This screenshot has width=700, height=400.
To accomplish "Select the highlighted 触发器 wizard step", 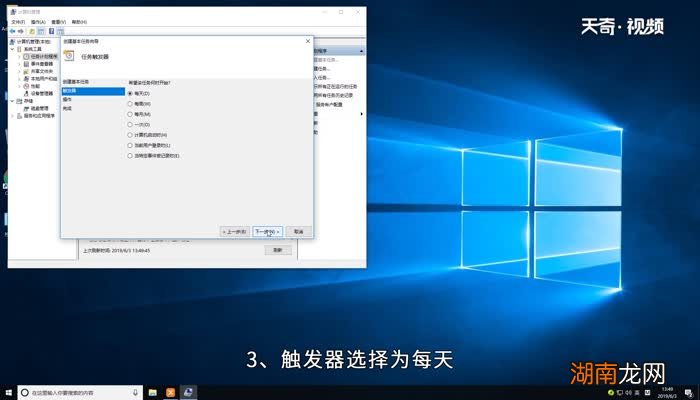I will click(93, 91).
